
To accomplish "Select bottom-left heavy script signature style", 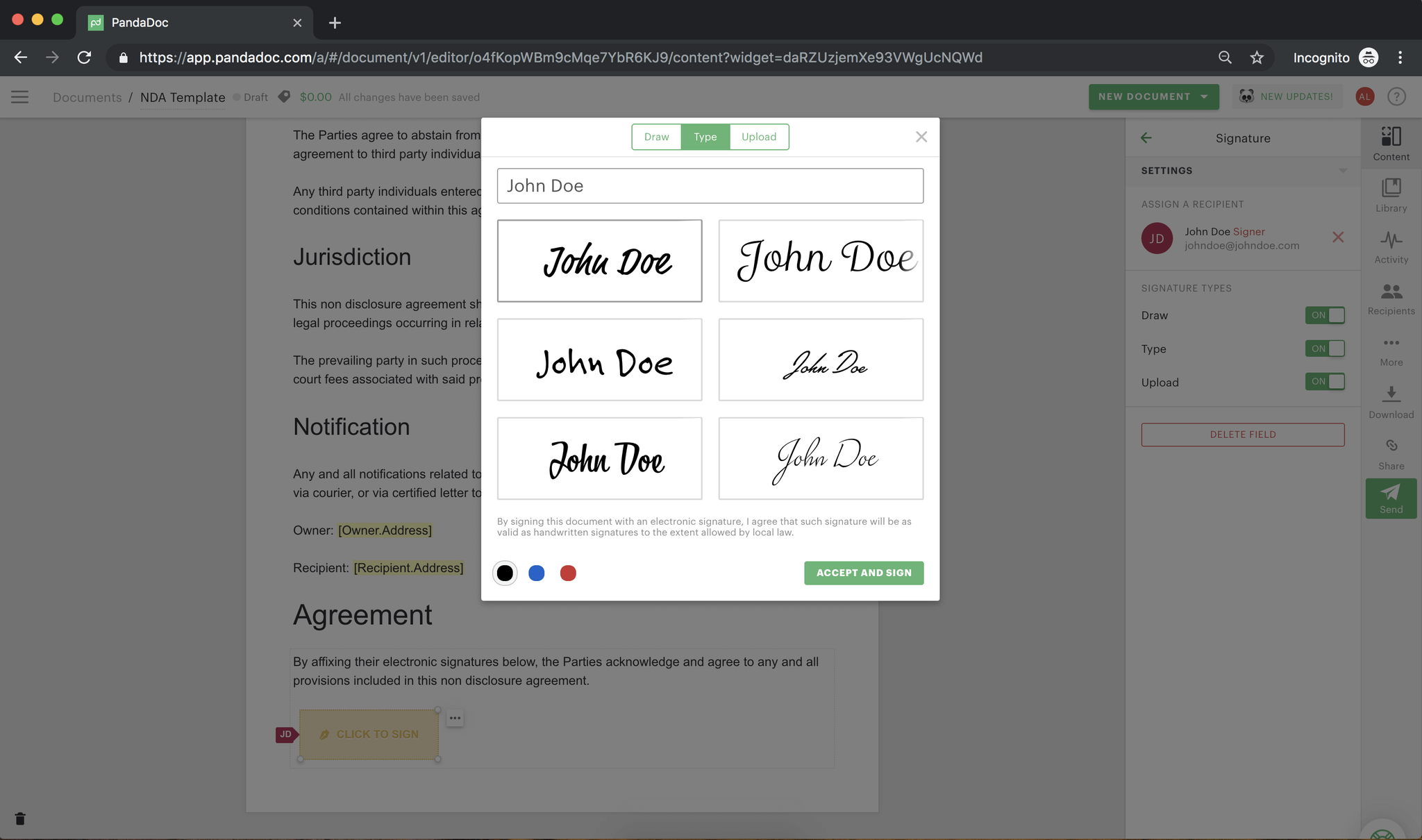I will (600, 458).
